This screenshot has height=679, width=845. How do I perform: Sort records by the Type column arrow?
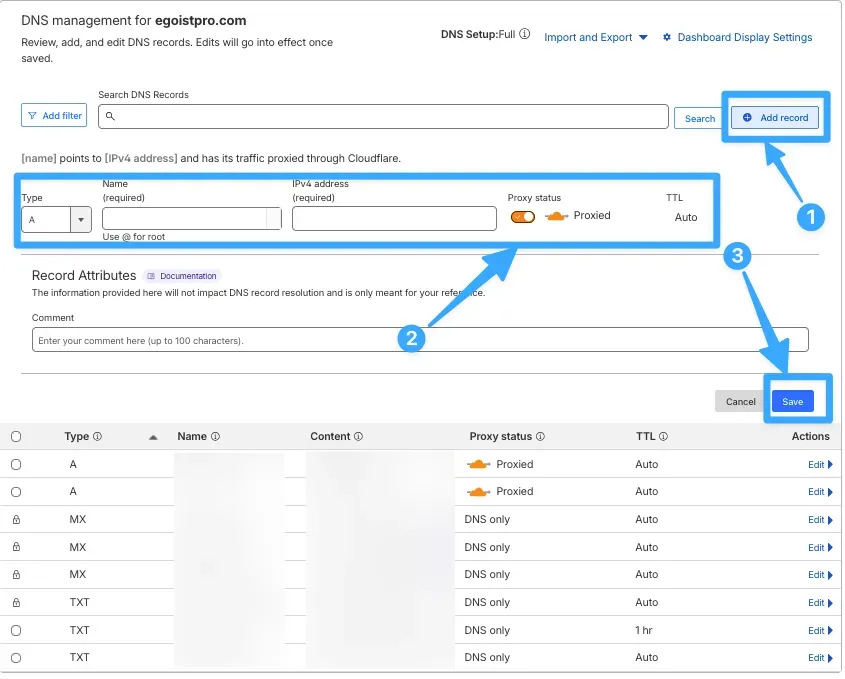[x=153, y=438]
